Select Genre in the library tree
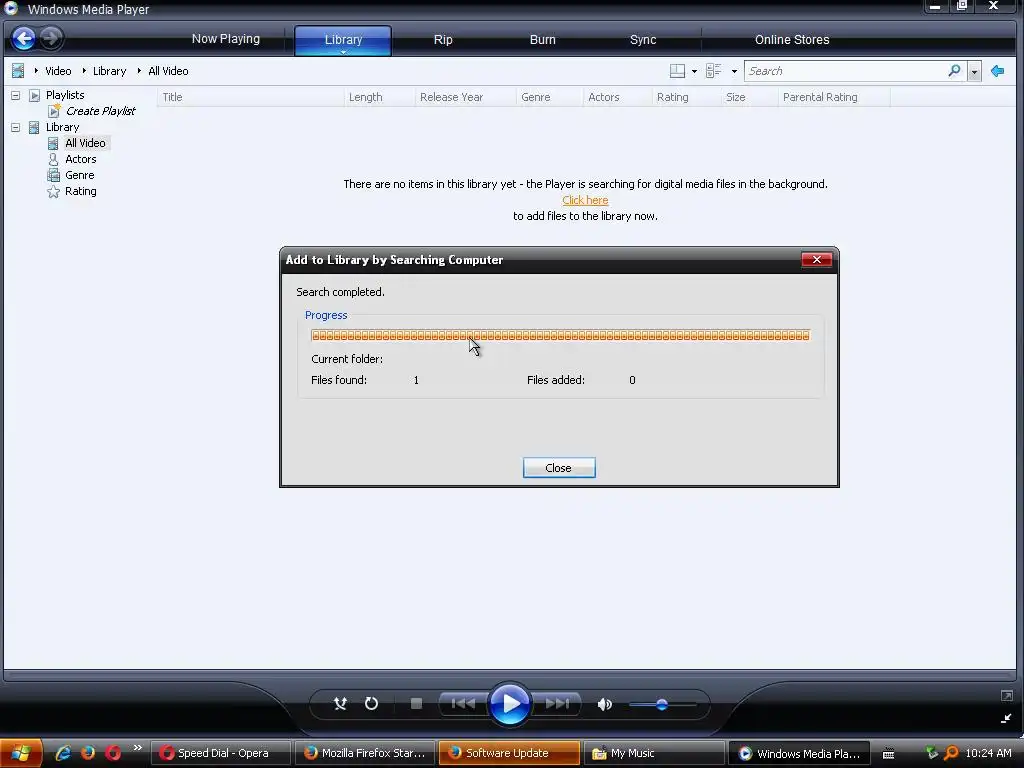This screenshot has height=768, width=1024. point(80,175)
